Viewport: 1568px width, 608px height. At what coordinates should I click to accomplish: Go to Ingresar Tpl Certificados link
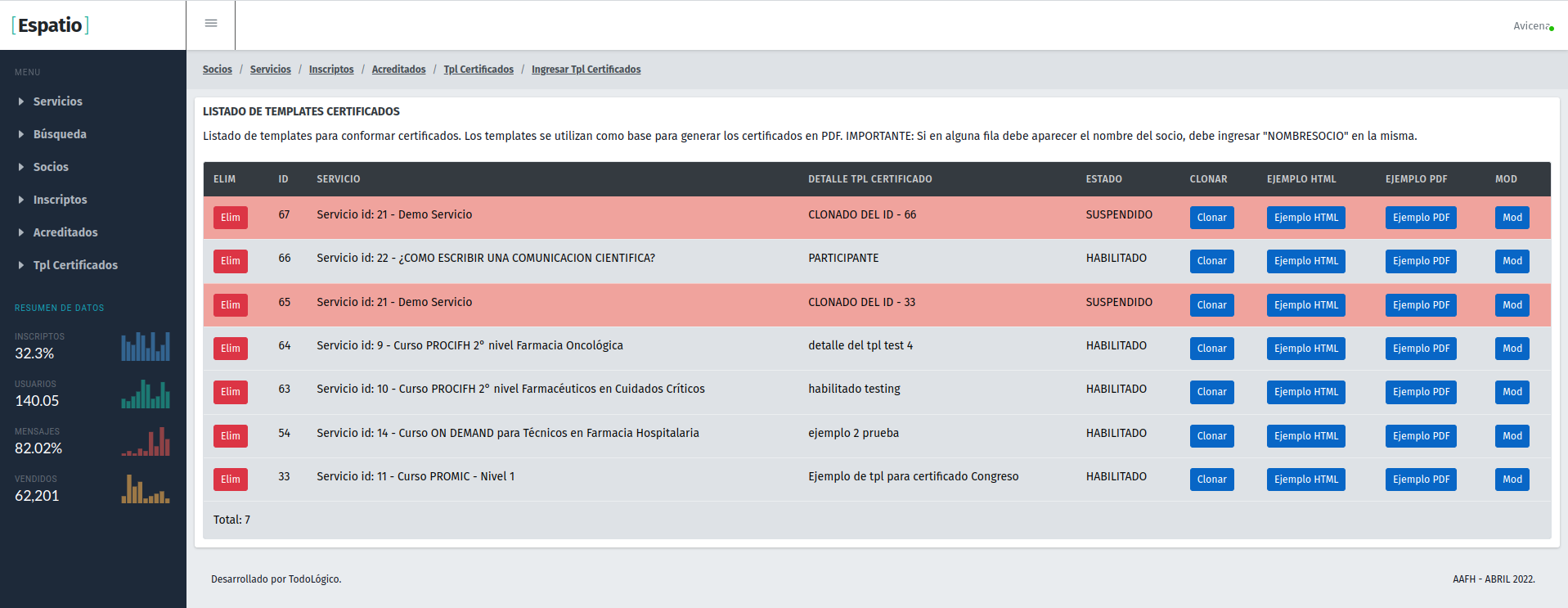(x=586, y=70)
